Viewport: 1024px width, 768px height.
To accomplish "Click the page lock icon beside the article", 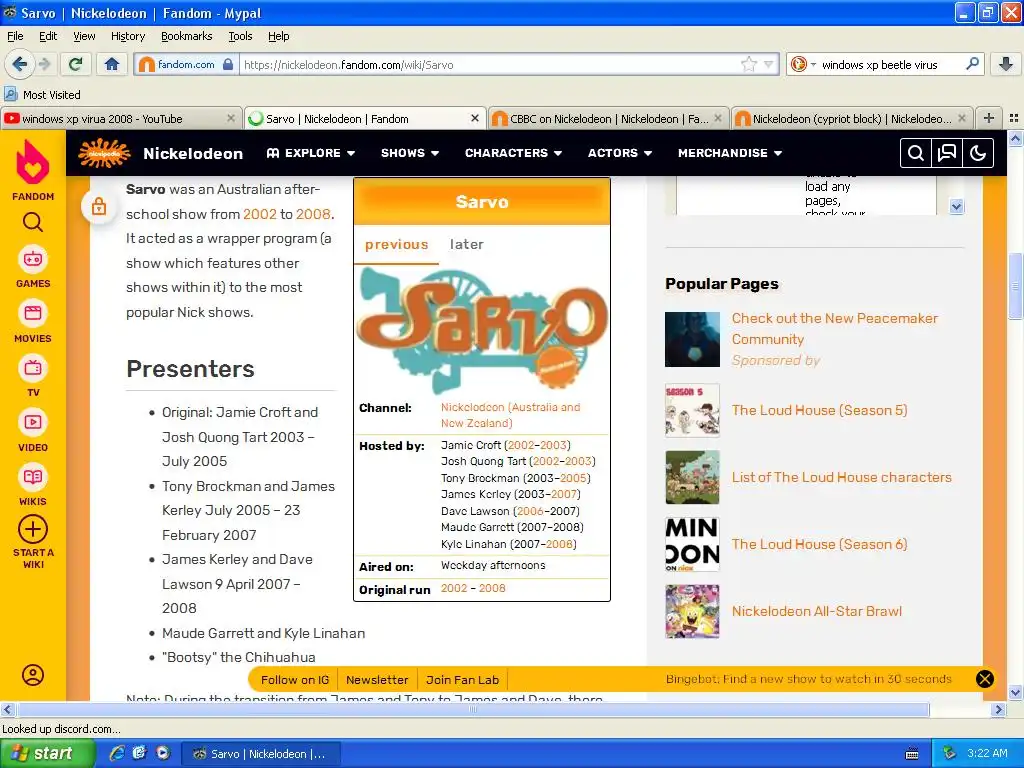I will [99, 206].
